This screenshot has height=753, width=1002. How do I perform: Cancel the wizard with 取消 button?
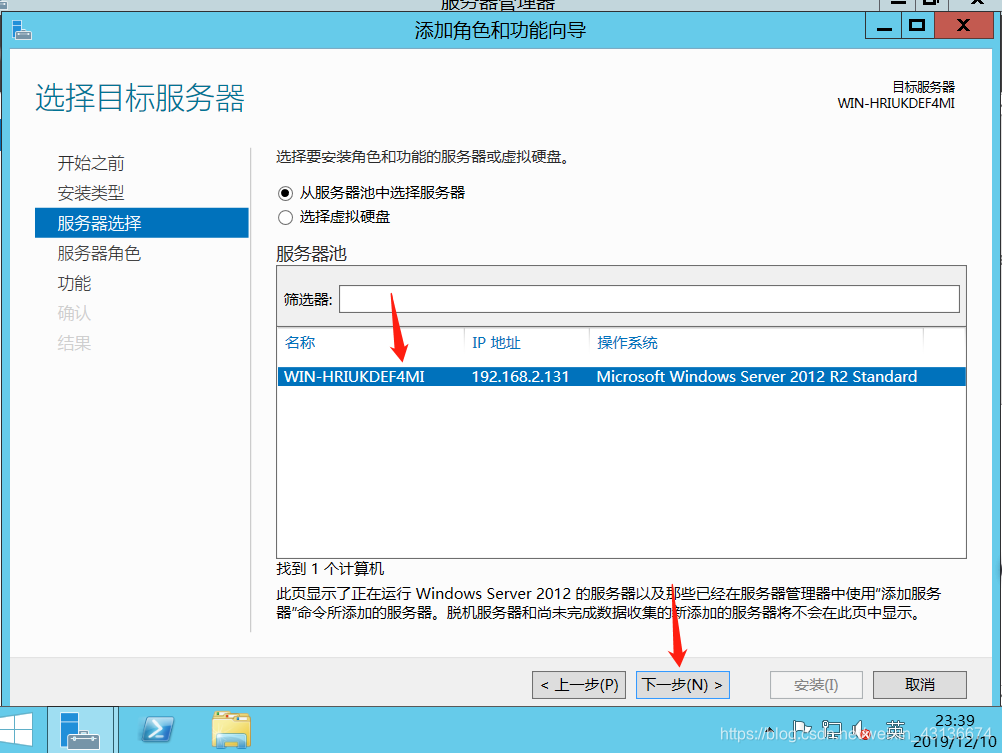point(920,685)
